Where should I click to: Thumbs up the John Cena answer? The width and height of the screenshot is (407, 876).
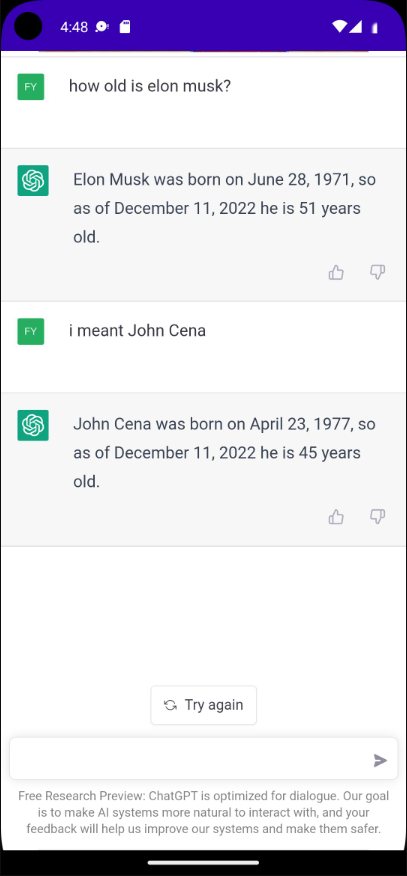[336, 517]
